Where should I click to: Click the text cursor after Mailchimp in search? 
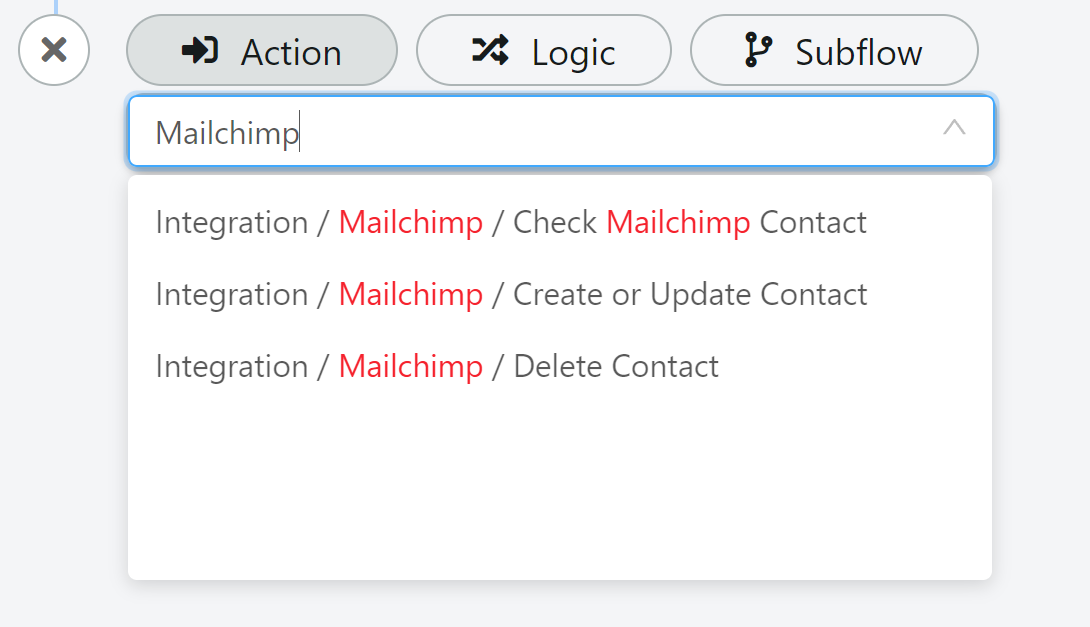(x=300, y=131)
